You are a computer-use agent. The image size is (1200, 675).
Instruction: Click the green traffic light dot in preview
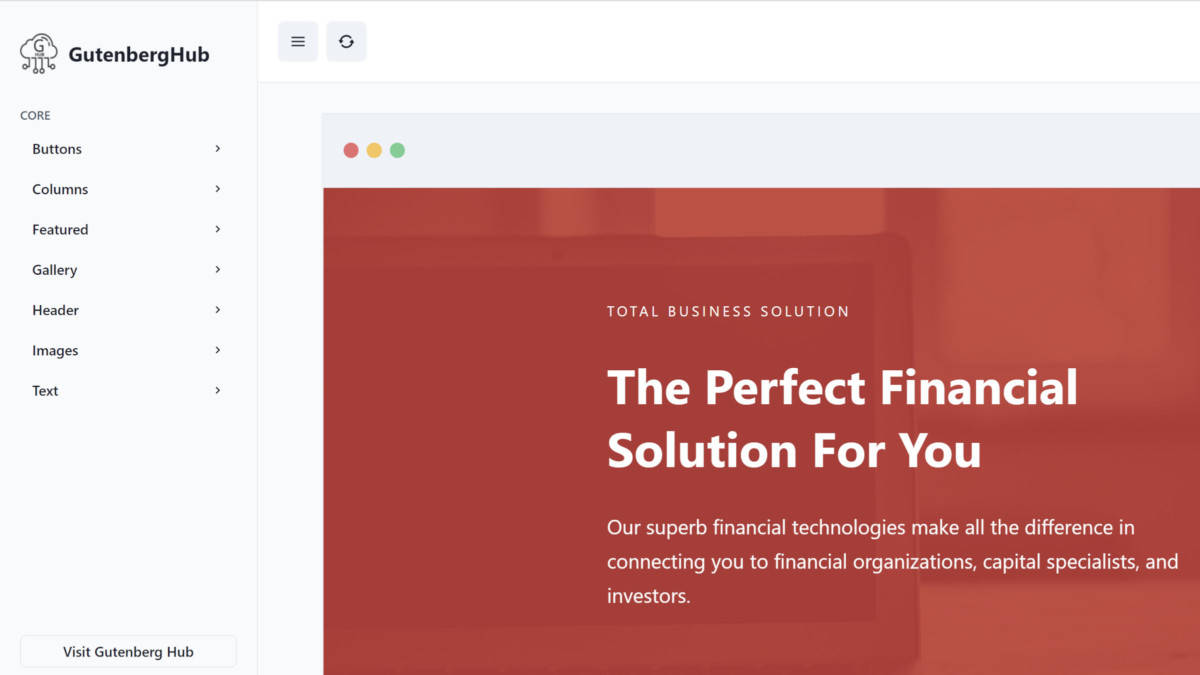397,149
